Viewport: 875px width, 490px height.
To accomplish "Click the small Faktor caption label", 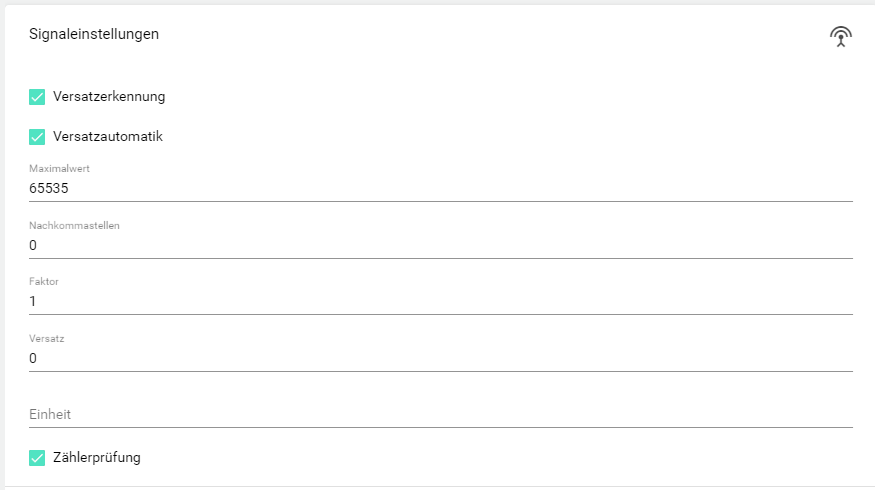I will pyautogui.click(x=44, y=282).
